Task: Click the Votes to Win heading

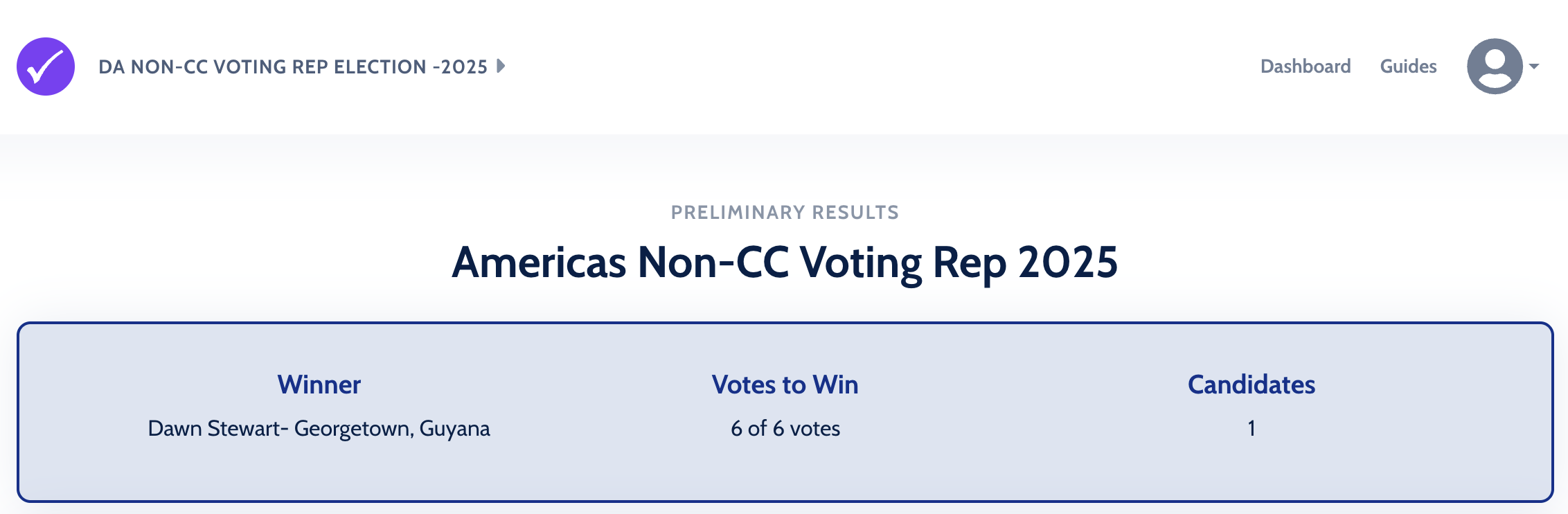Action: pyautogui.click(x=785, y=384)
